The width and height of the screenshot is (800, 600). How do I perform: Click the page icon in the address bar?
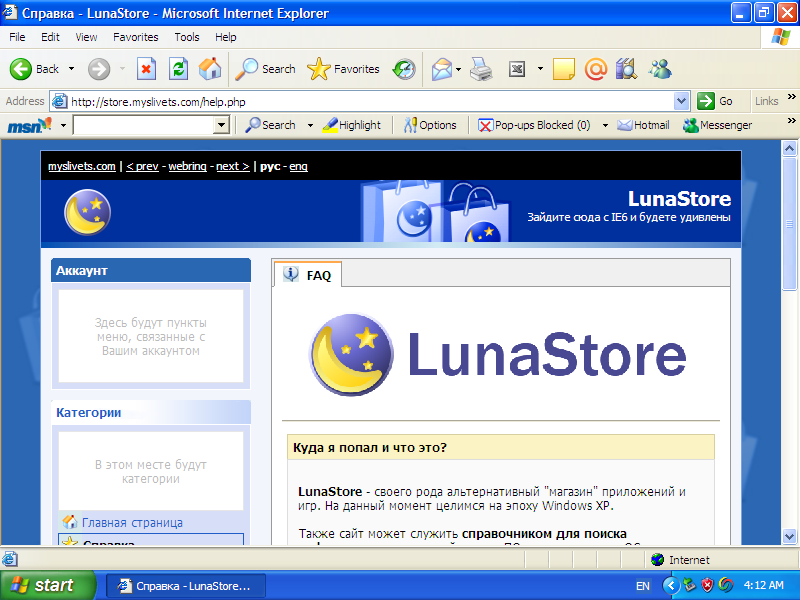tap(60, 102)
